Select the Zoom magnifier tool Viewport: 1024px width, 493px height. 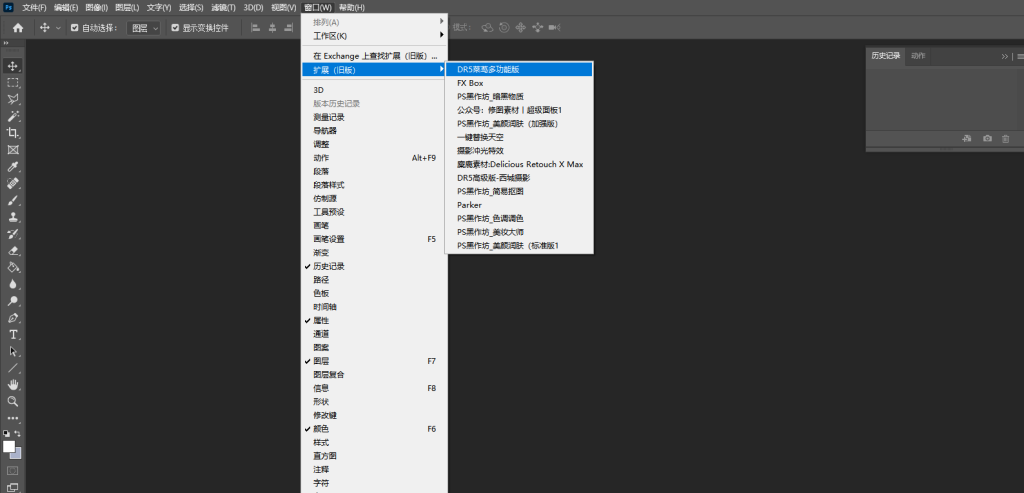tap(13, 401)
